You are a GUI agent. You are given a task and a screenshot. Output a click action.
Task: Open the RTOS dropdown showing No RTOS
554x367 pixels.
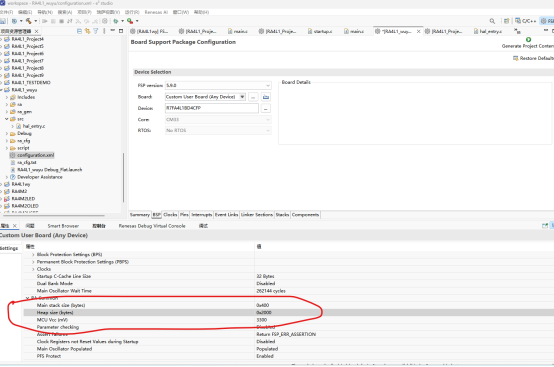[x=218, y=130]
